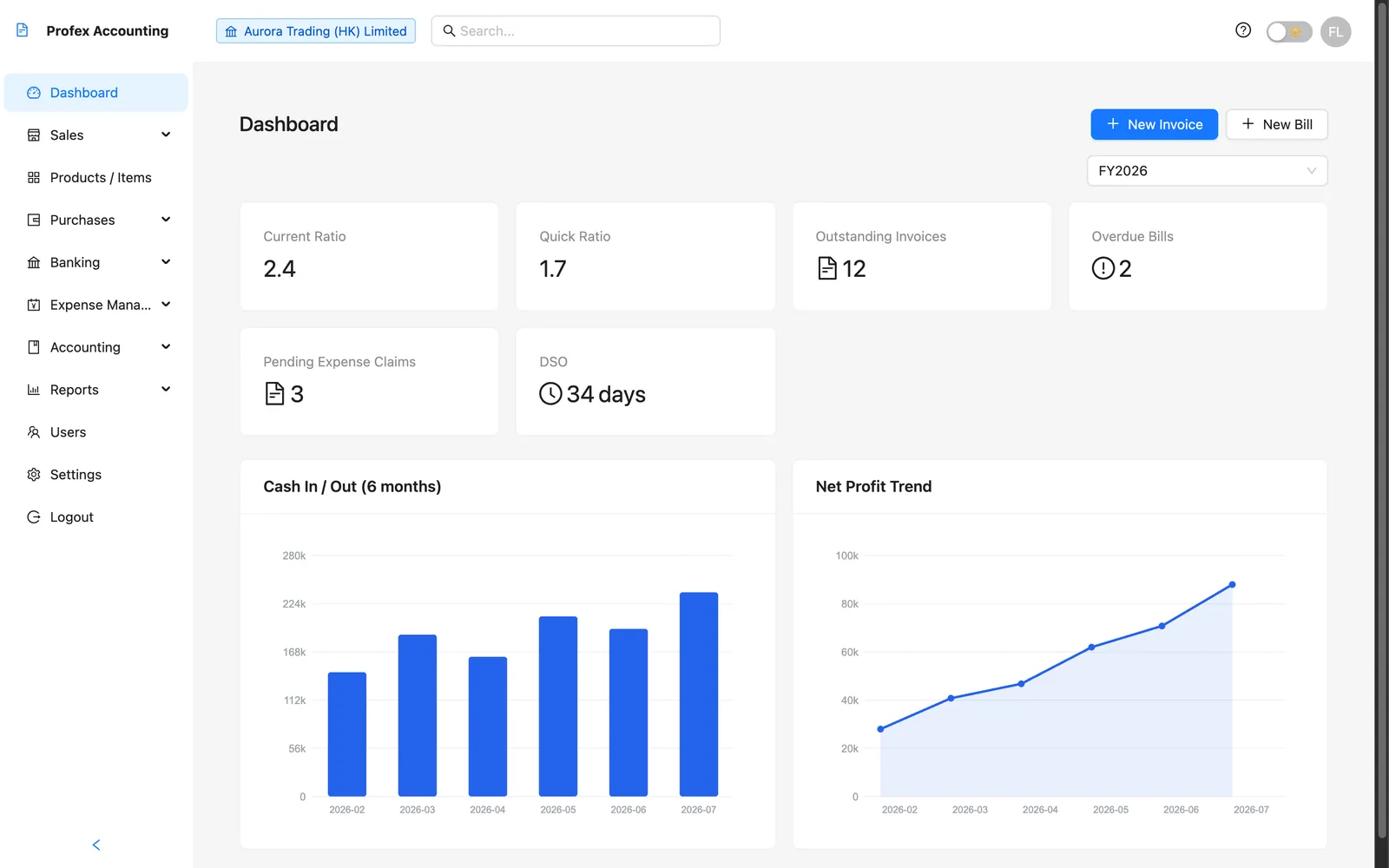
Task: Collapse sidebar with left arrow
Action: (x=96, y=845)
